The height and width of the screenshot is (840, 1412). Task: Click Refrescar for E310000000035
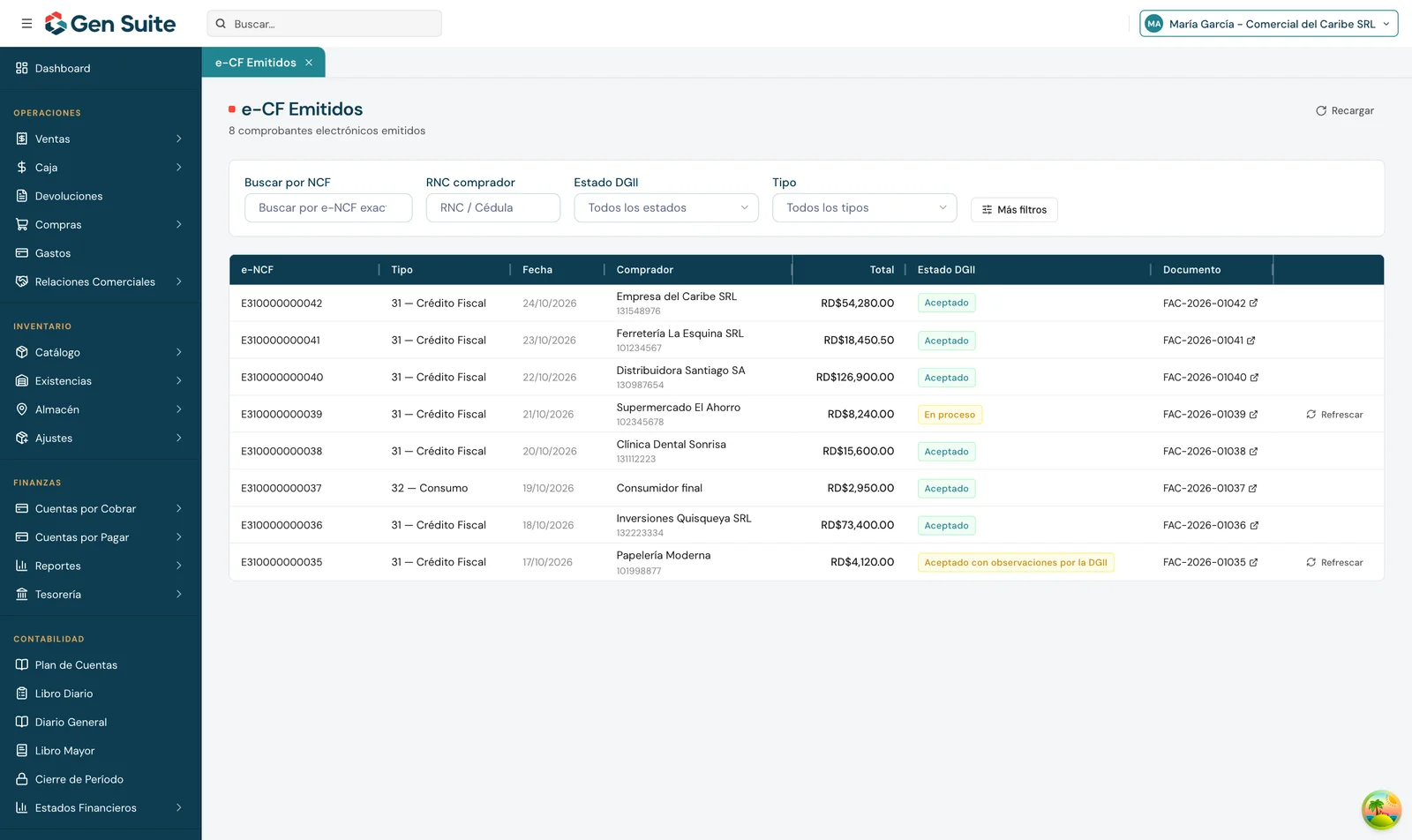[1334, 562]
